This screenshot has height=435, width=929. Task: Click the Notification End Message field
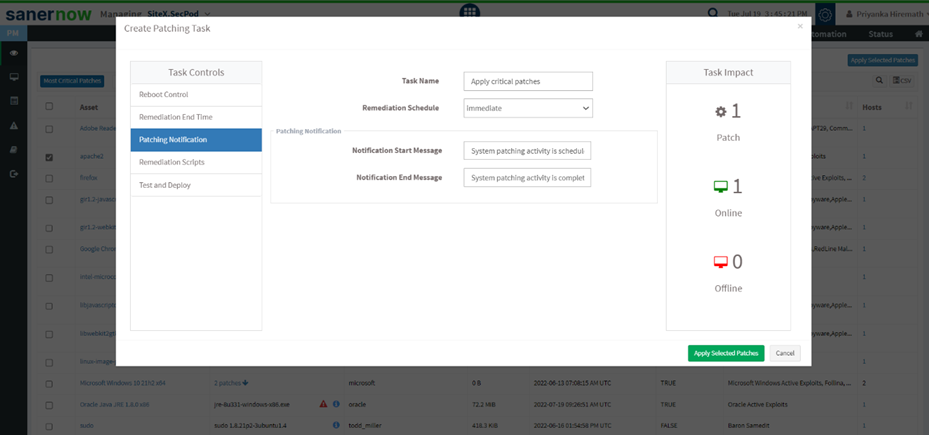pos(527,178)
